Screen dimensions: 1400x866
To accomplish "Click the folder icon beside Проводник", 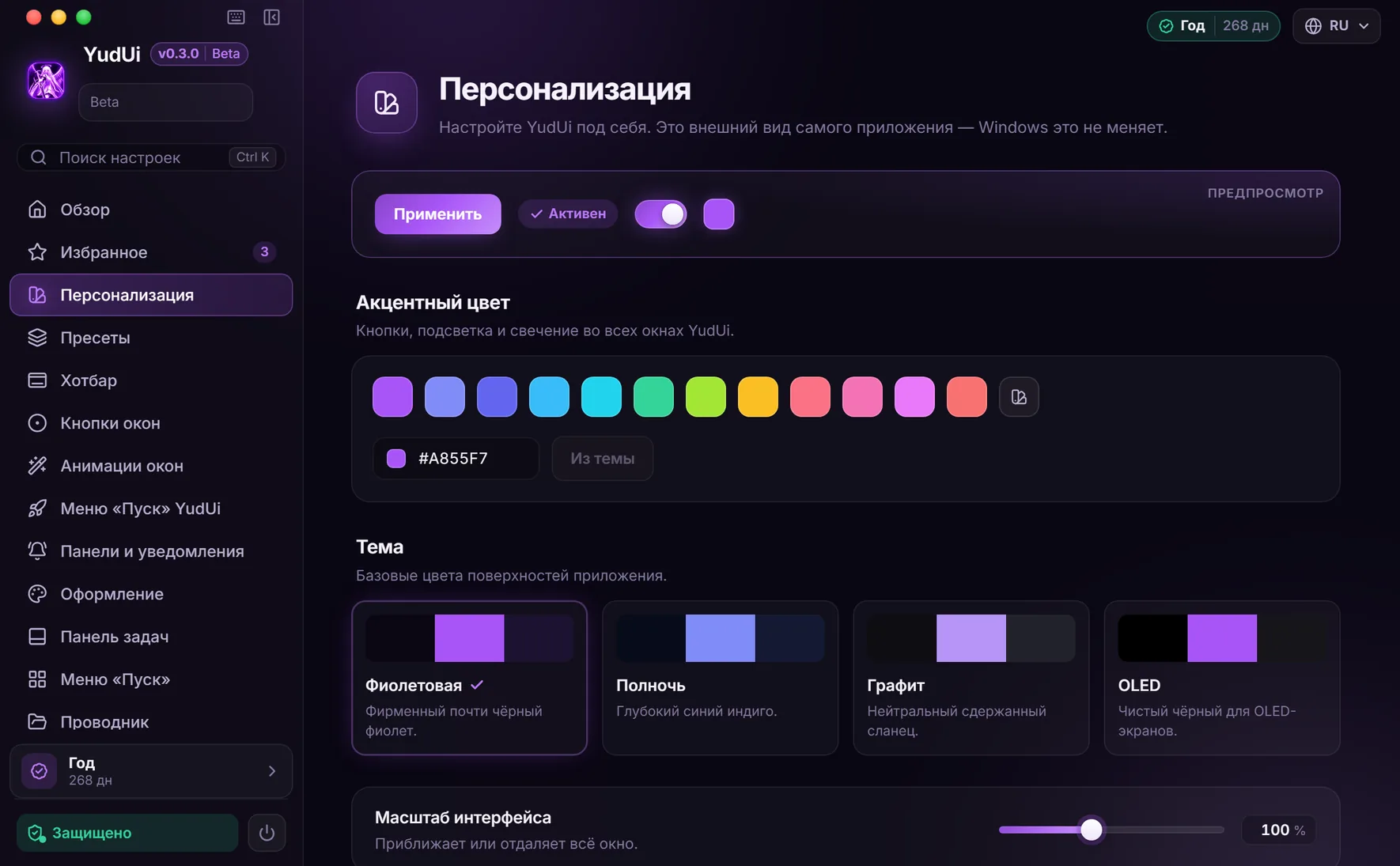I will [37, 722].
